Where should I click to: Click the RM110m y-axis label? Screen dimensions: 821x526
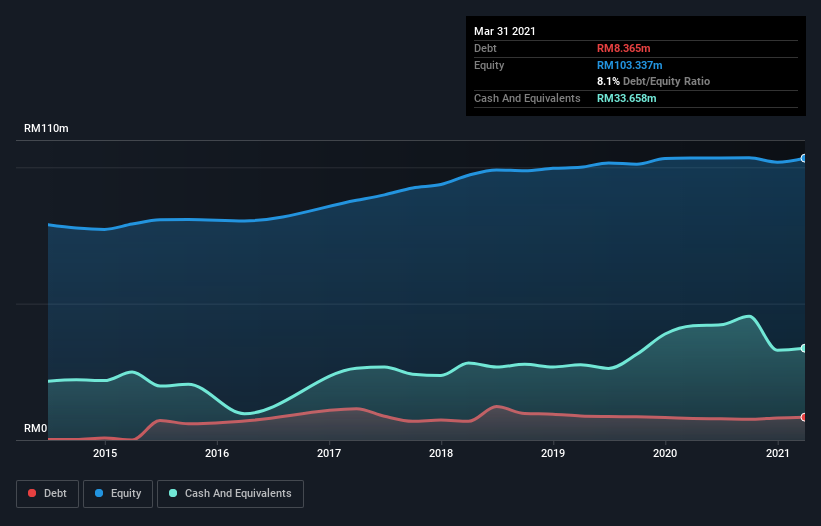(x=46, y=128)
